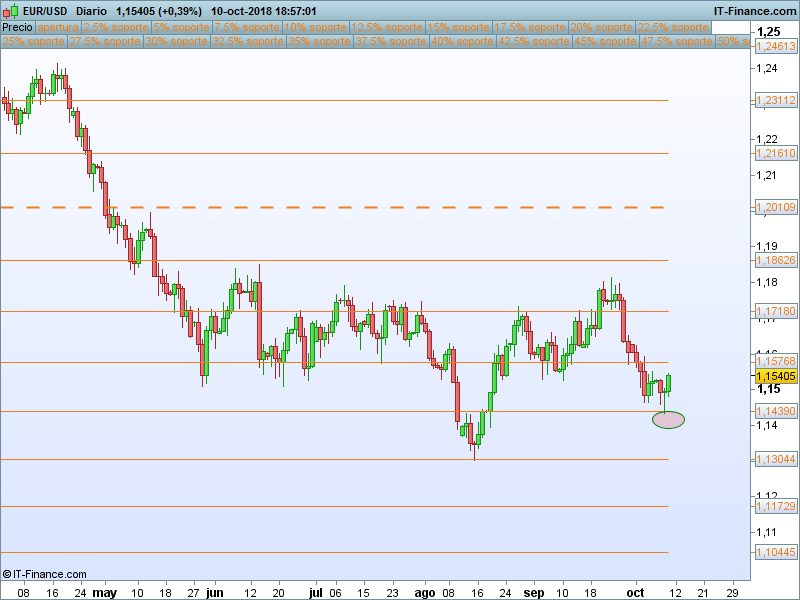The width and height of the screenshot is (800, 600).
Task: Select the apertura indicator label
Action: pos(58,28)
